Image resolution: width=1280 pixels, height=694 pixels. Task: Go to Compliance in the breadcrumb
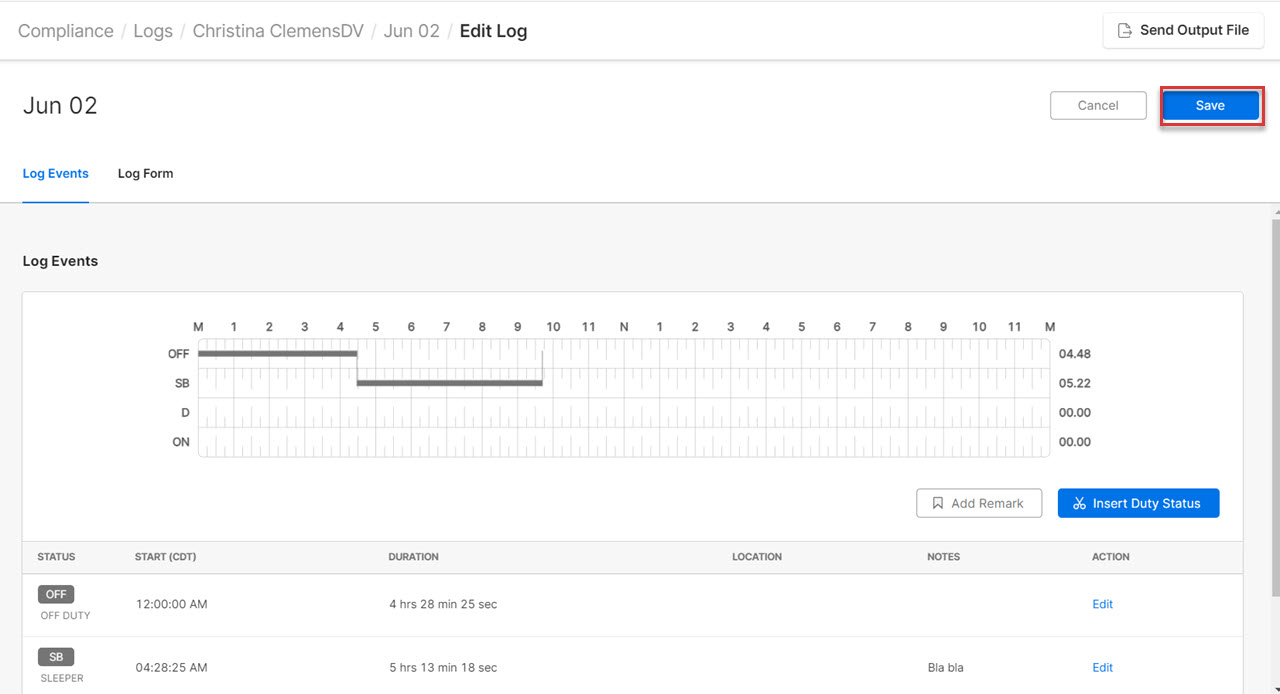coord(66,31)
